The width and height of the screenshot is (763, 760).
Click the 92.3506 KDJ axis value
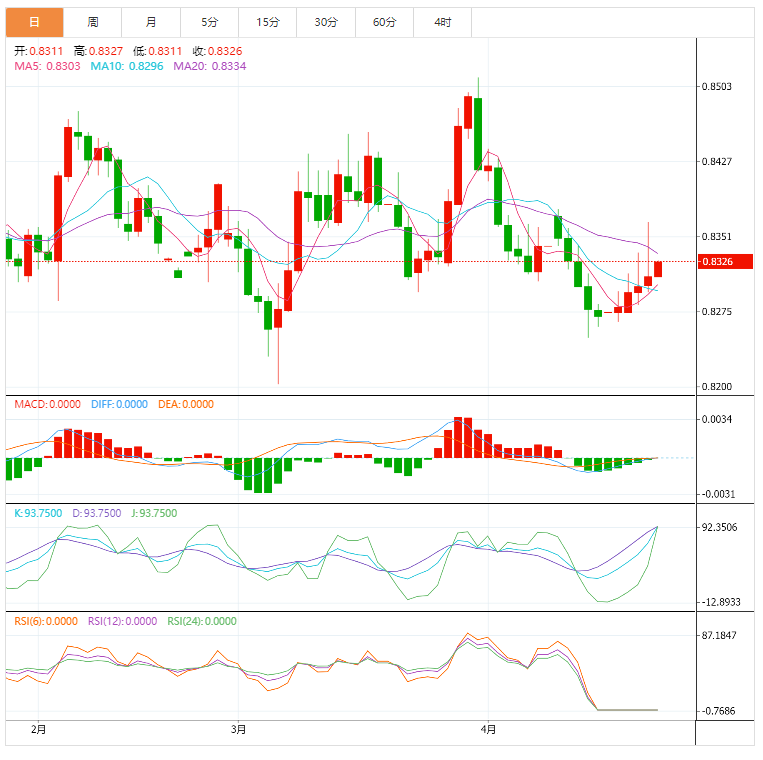point(719,527)
